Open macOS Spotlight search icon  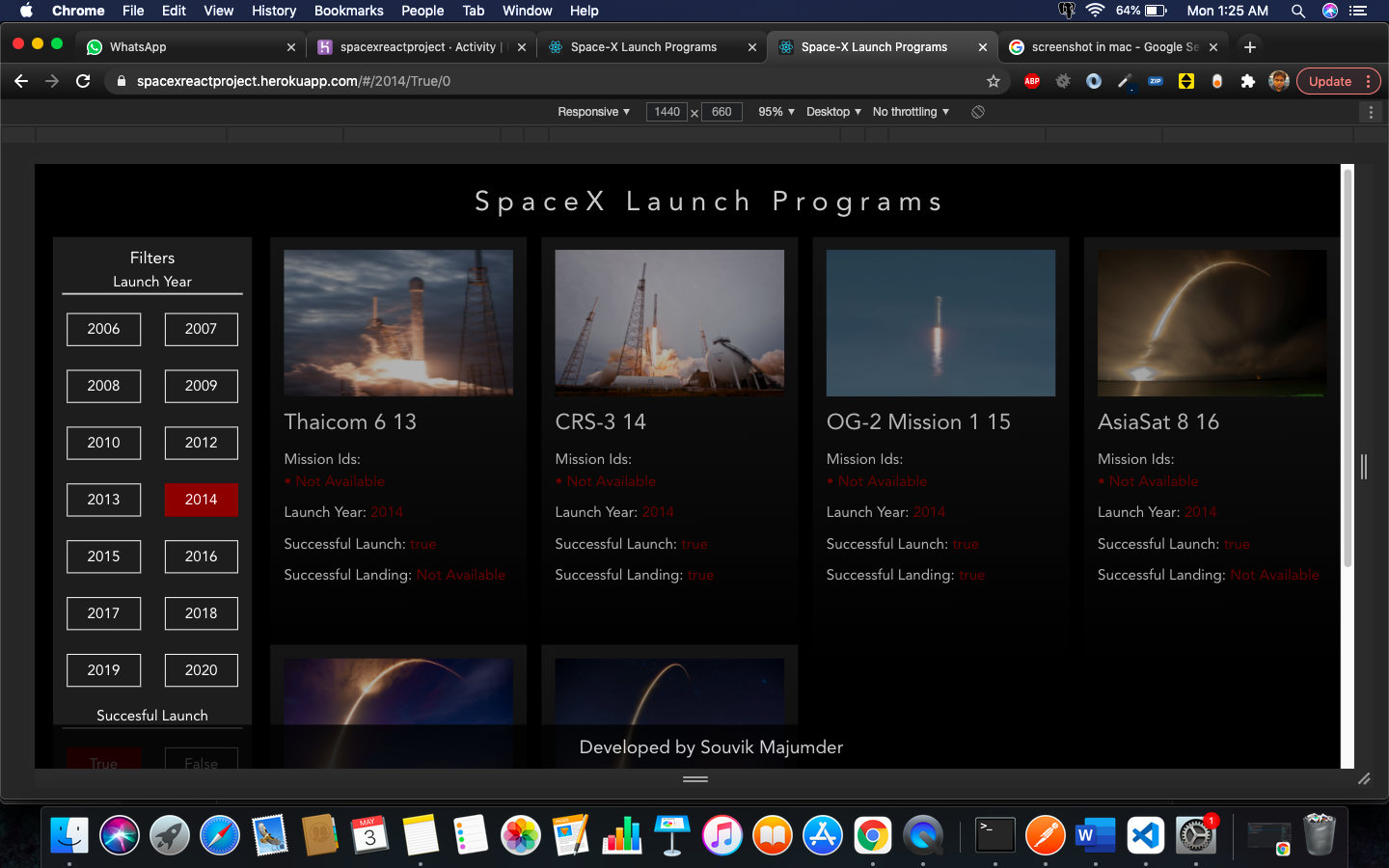(1298, 11)
